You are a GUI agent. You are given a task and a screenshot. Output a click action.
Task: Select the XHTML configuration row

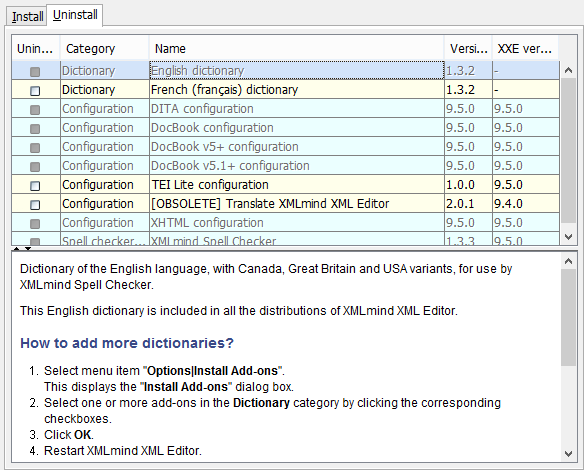(x=285, y=222)
